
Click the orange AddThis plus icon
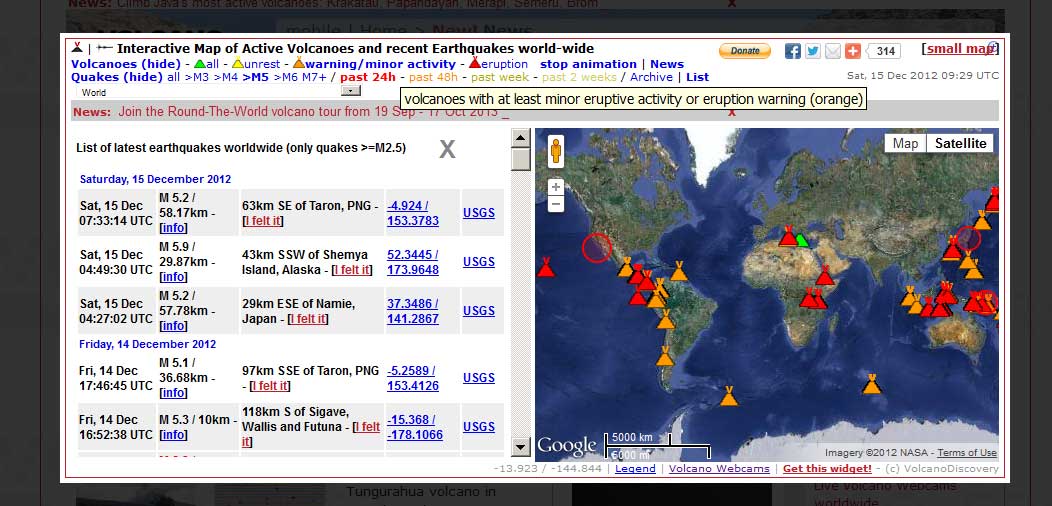pyautogui.click(x=852, y=51)
